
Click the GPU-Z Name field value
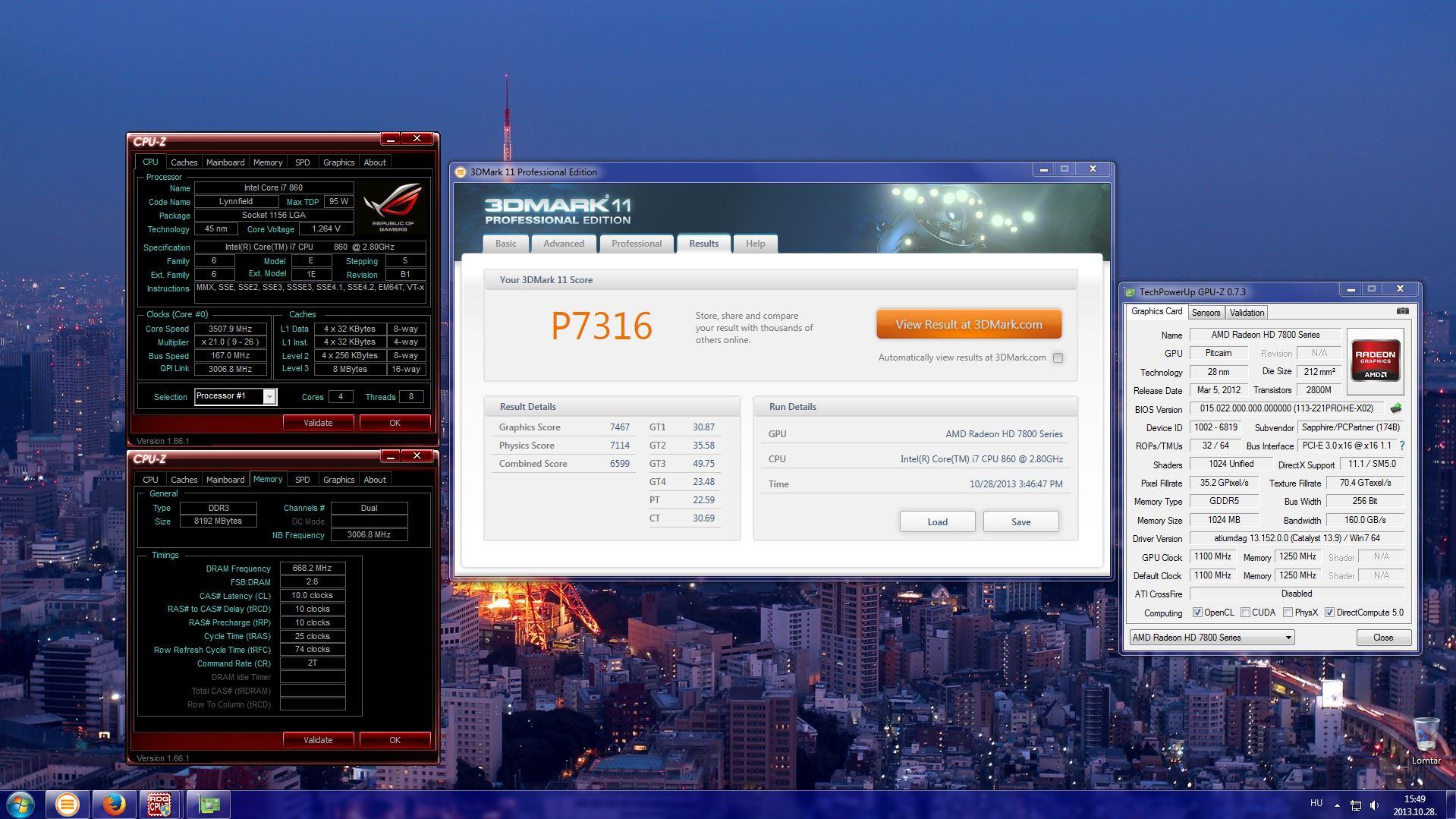click(1265, 335)
